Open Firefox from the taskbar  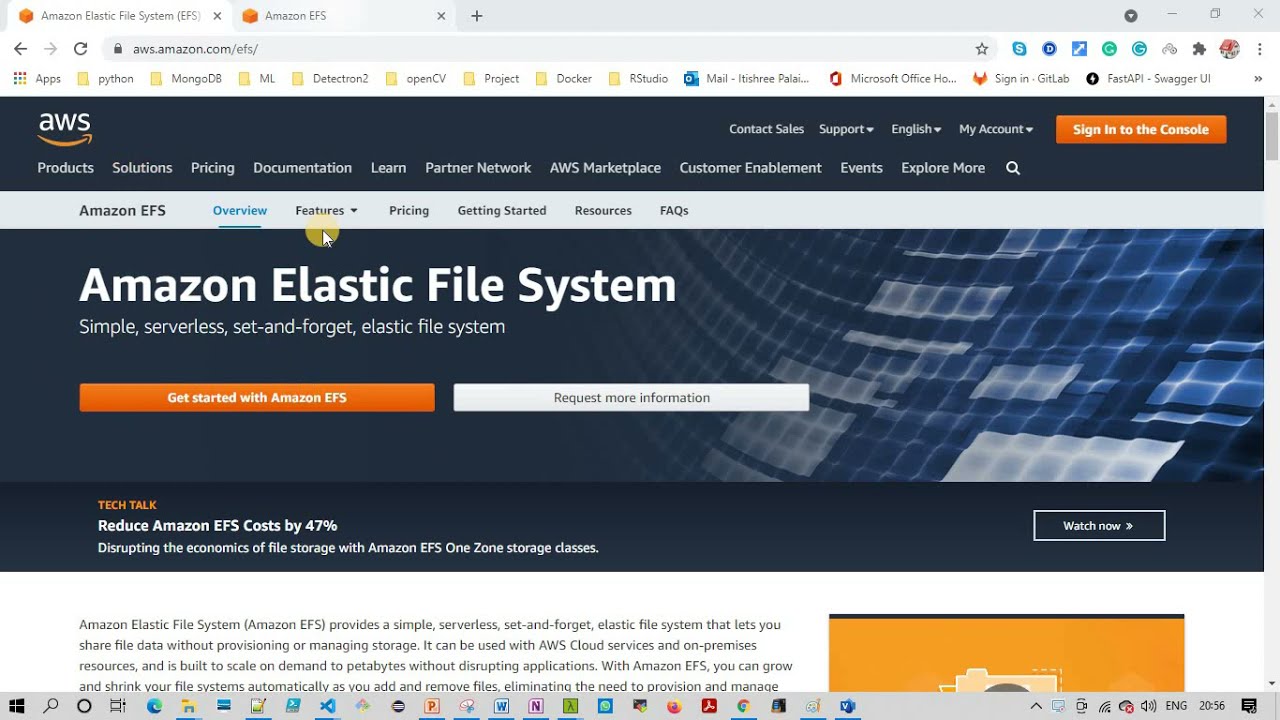pyautogui.click(x=674, y=706)
